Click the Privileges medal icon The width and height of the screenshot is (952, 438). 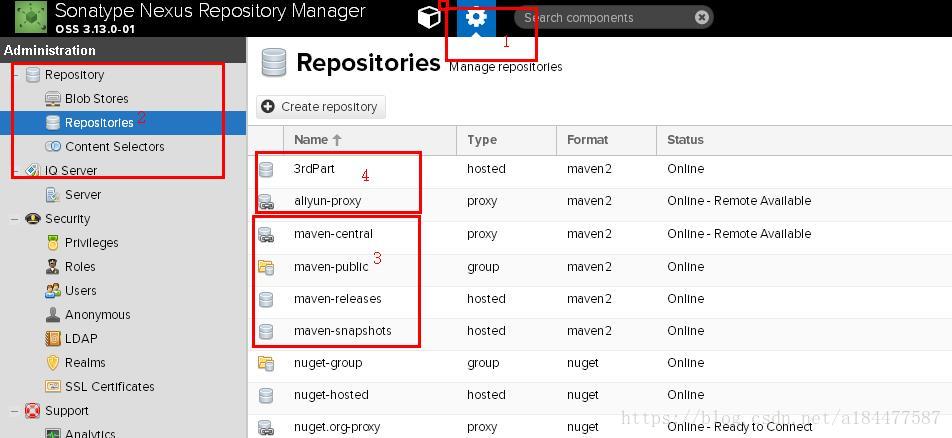pos(53,242)
